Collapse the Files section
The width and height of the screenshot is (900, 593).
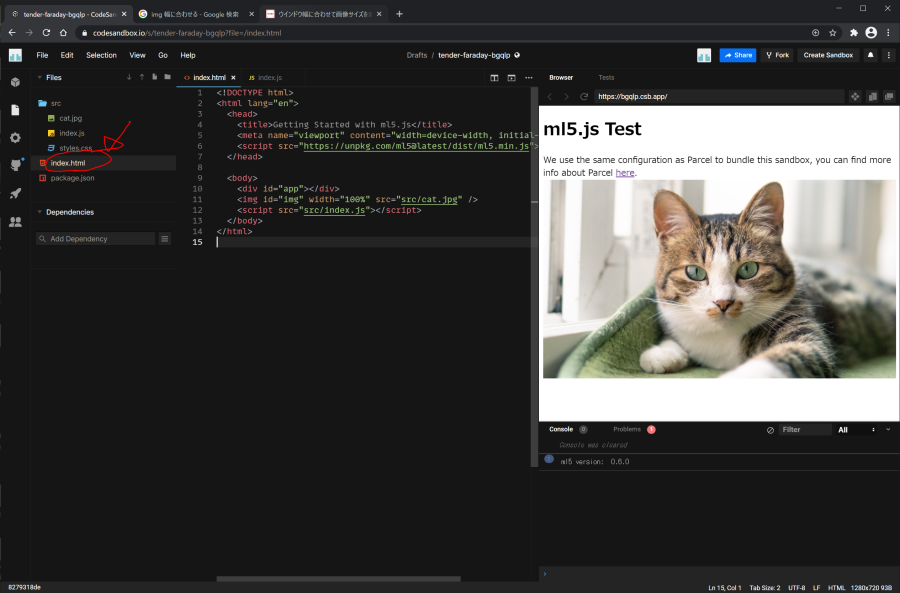pos(40,77)
